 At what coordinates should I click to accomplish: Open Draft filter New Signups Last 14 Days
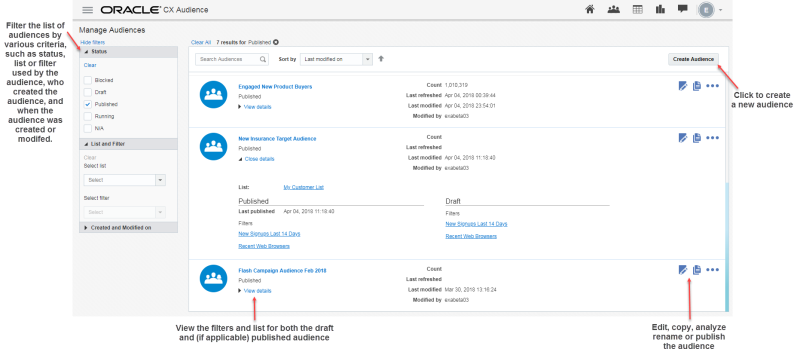[476, 224]
